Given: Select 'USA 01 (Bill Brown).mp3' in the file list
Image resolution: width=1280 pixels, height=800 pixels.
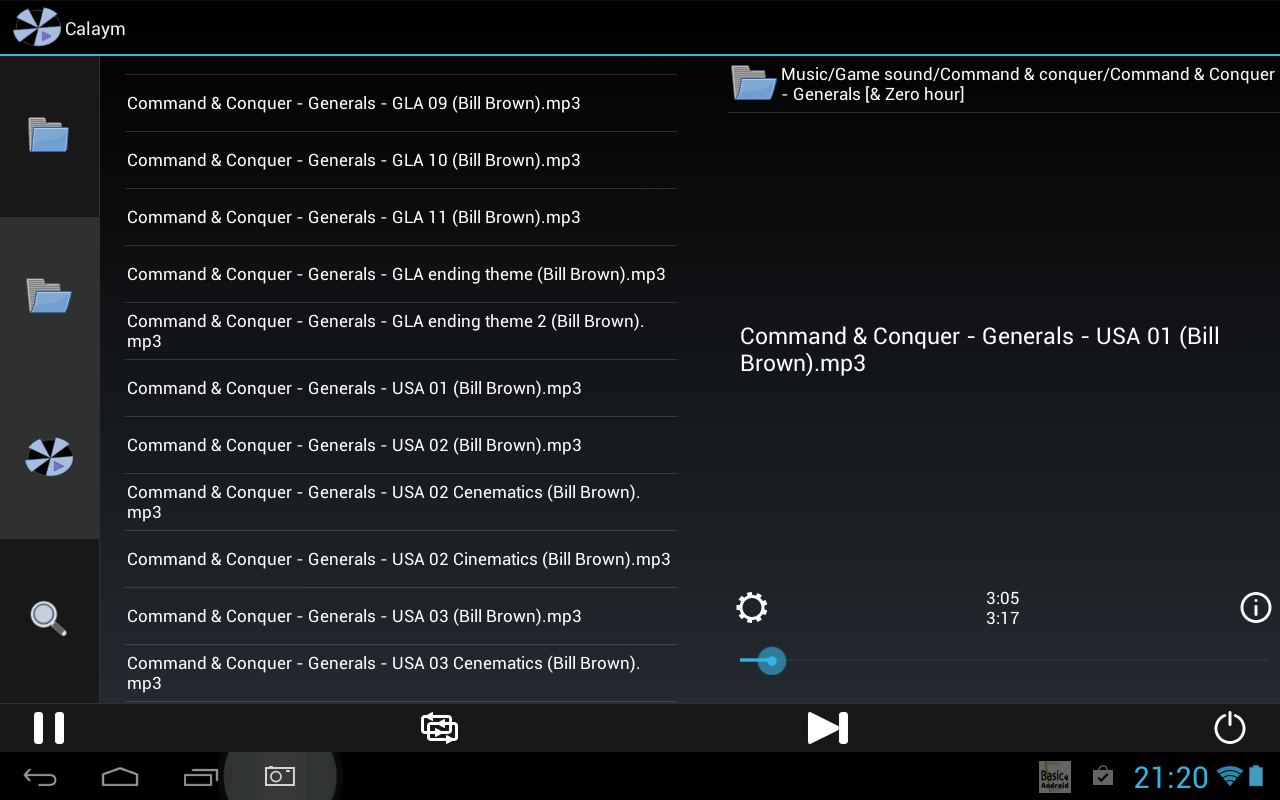Looking at the screenshot, I should (x=401, y=388).
